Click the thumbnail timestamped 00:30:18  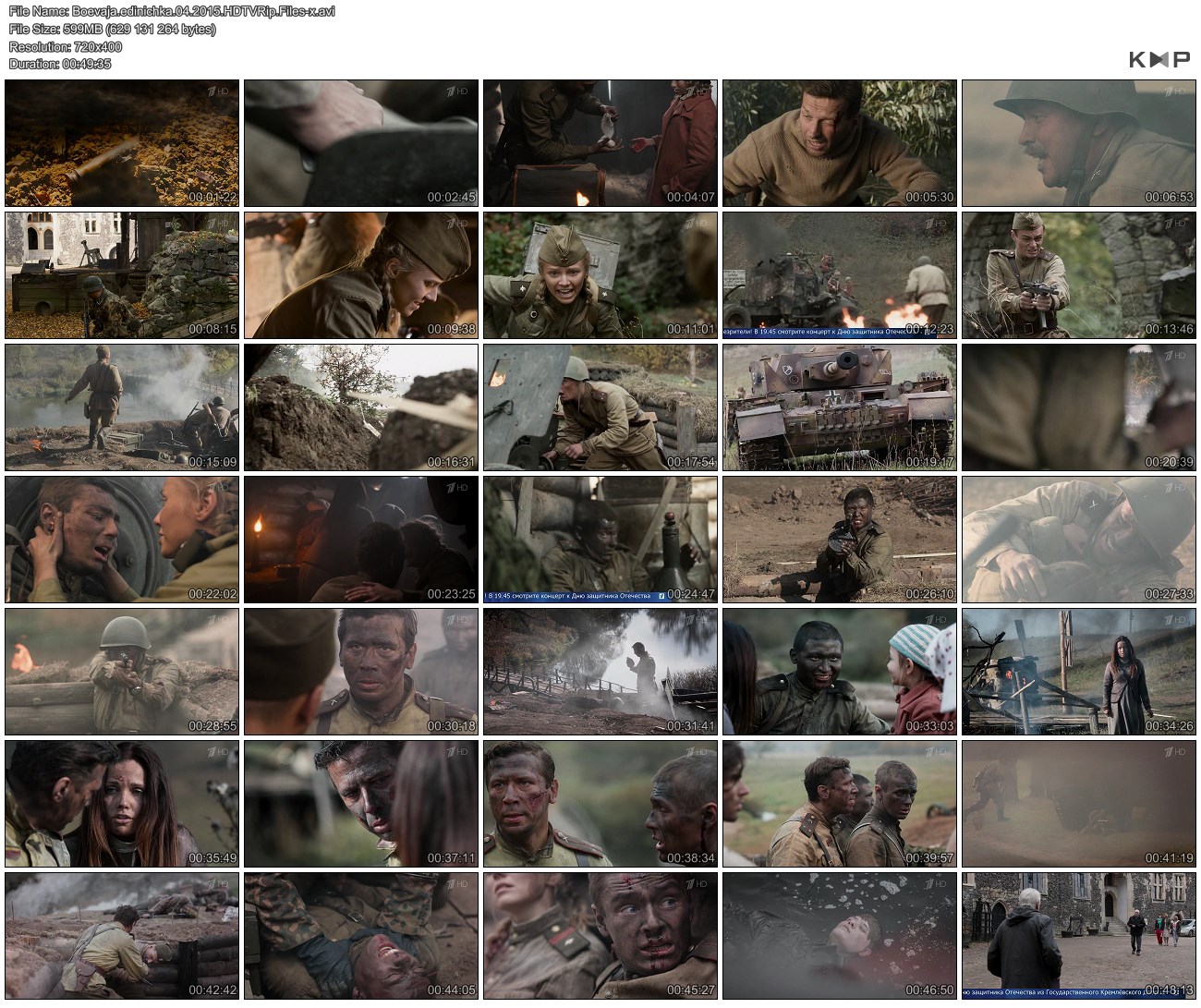[x=360, y=672]
